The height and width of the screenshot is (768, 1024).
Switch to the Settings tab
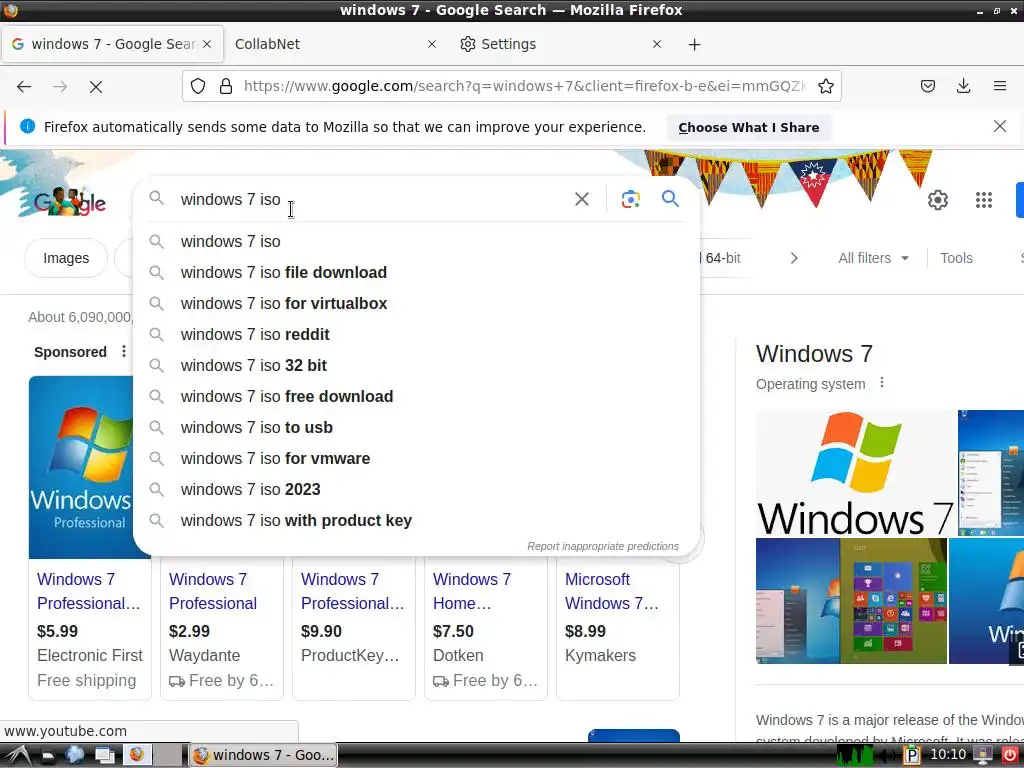click(x=560, y=44)
